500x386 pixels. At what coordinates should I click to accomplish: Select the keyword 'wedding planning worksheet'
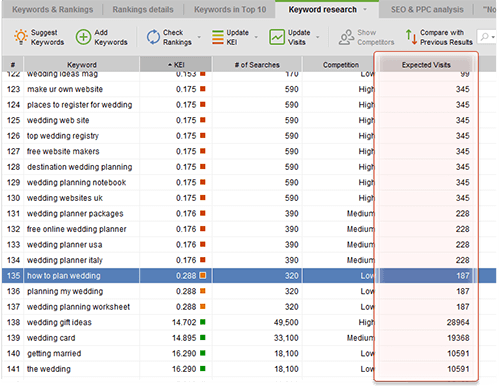78,307
